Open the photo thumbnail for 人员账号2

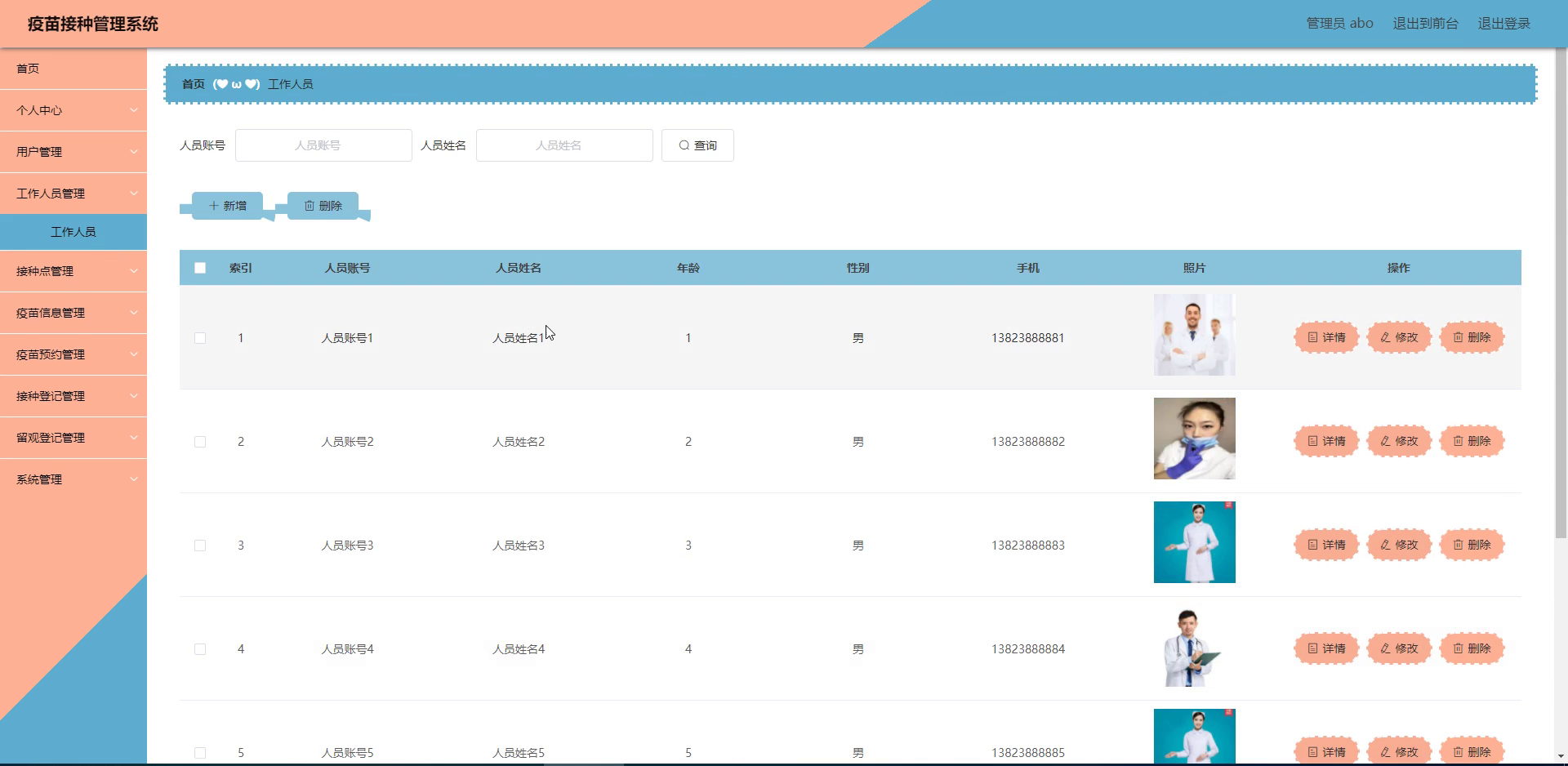tap(1194, 439)
